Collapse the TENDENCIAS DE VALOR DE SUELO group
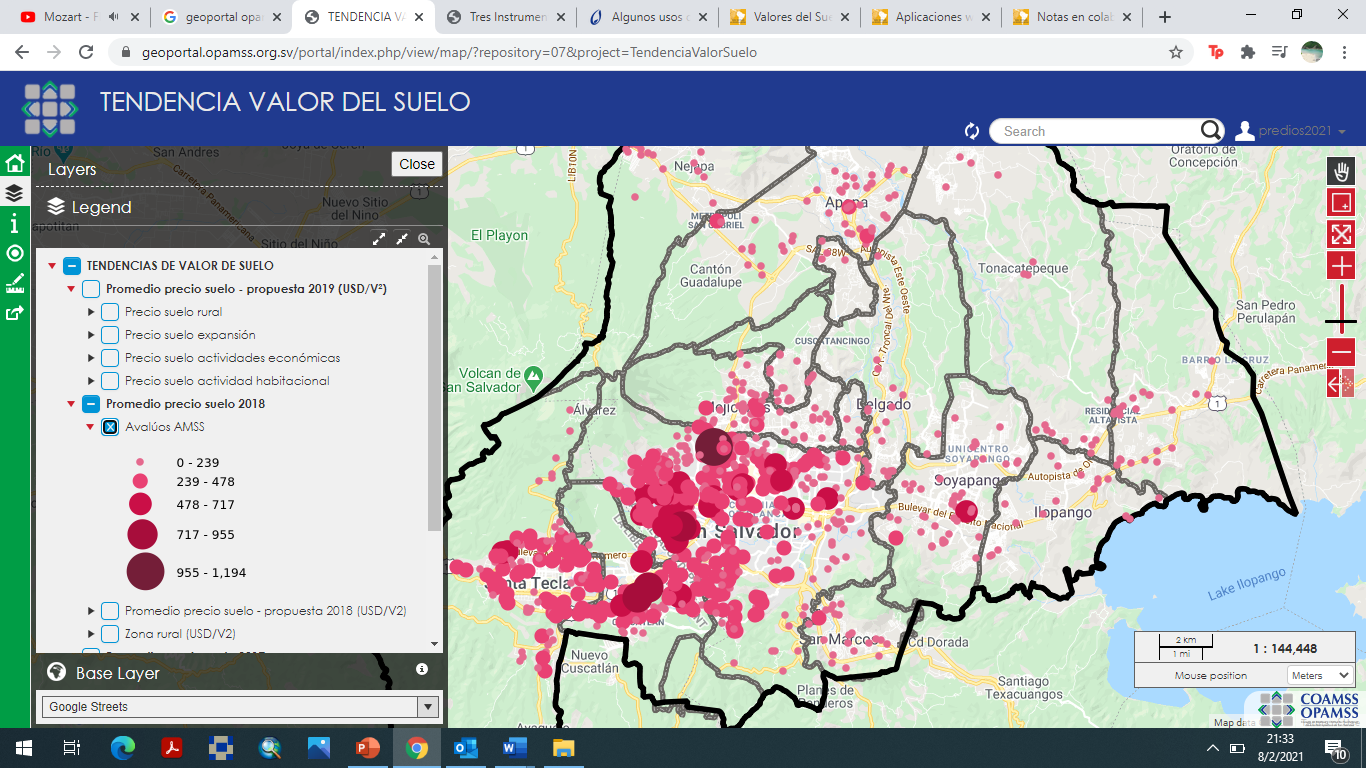 pyautogui.click(x=52, y=266)
